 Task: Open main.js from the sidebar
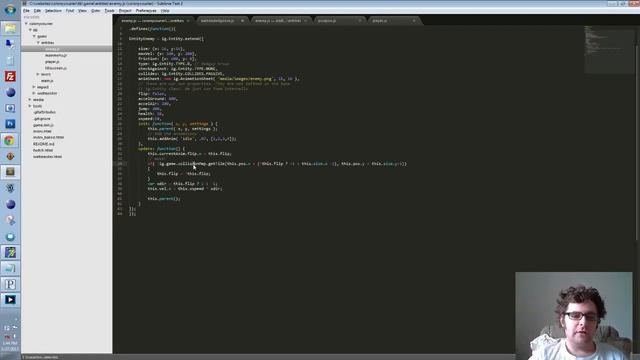47,81
